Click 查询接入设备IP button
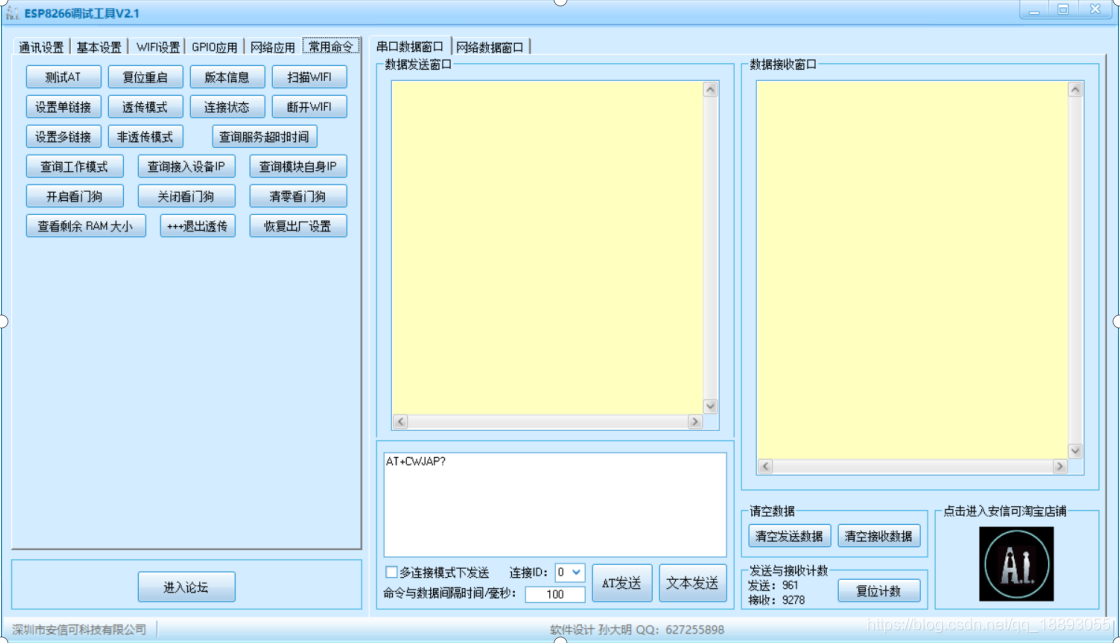 tap(186, 166)
